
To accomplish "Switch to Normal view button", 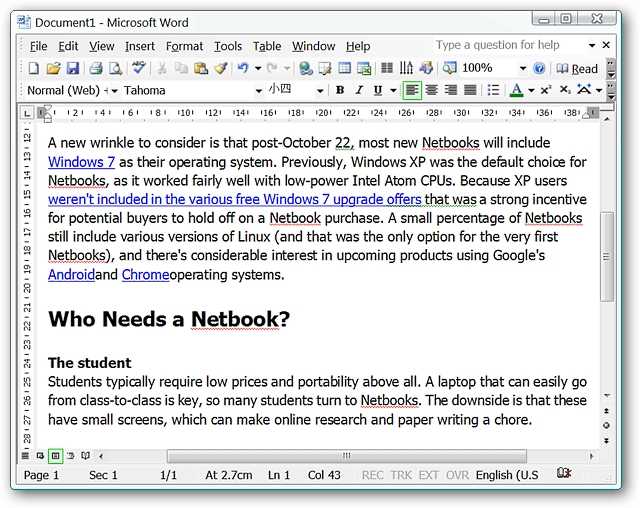I will tap(25, 456).
